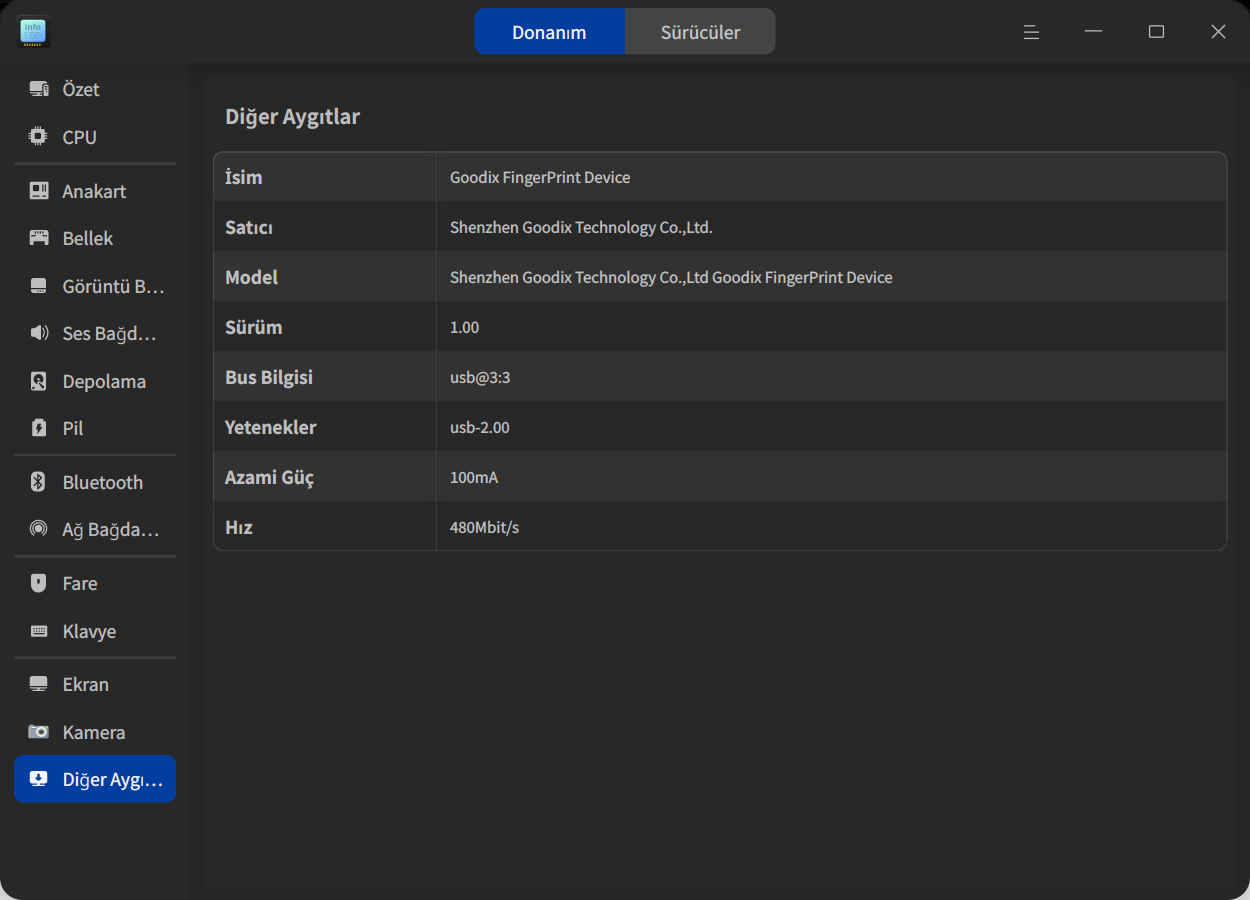The image size is (1250, 900).
Task: Click the Klavye keyboard icon
Action: pos(39,631)
